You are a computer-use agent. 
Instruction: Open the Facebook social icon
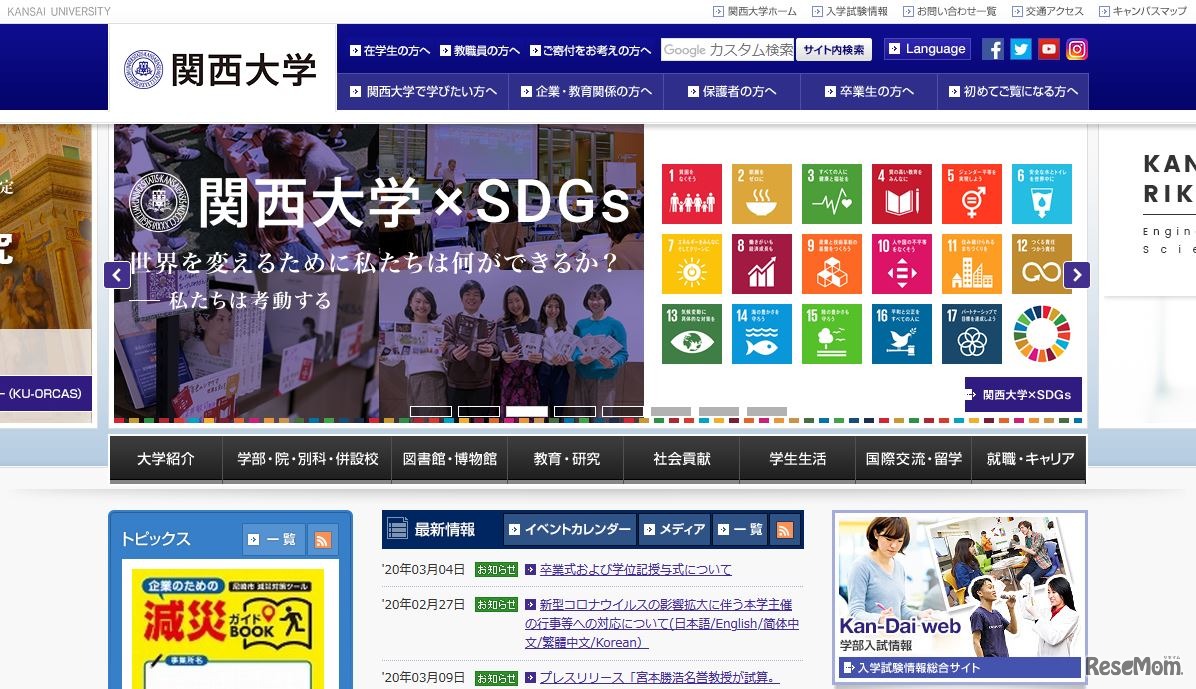(x=992, y=50)
